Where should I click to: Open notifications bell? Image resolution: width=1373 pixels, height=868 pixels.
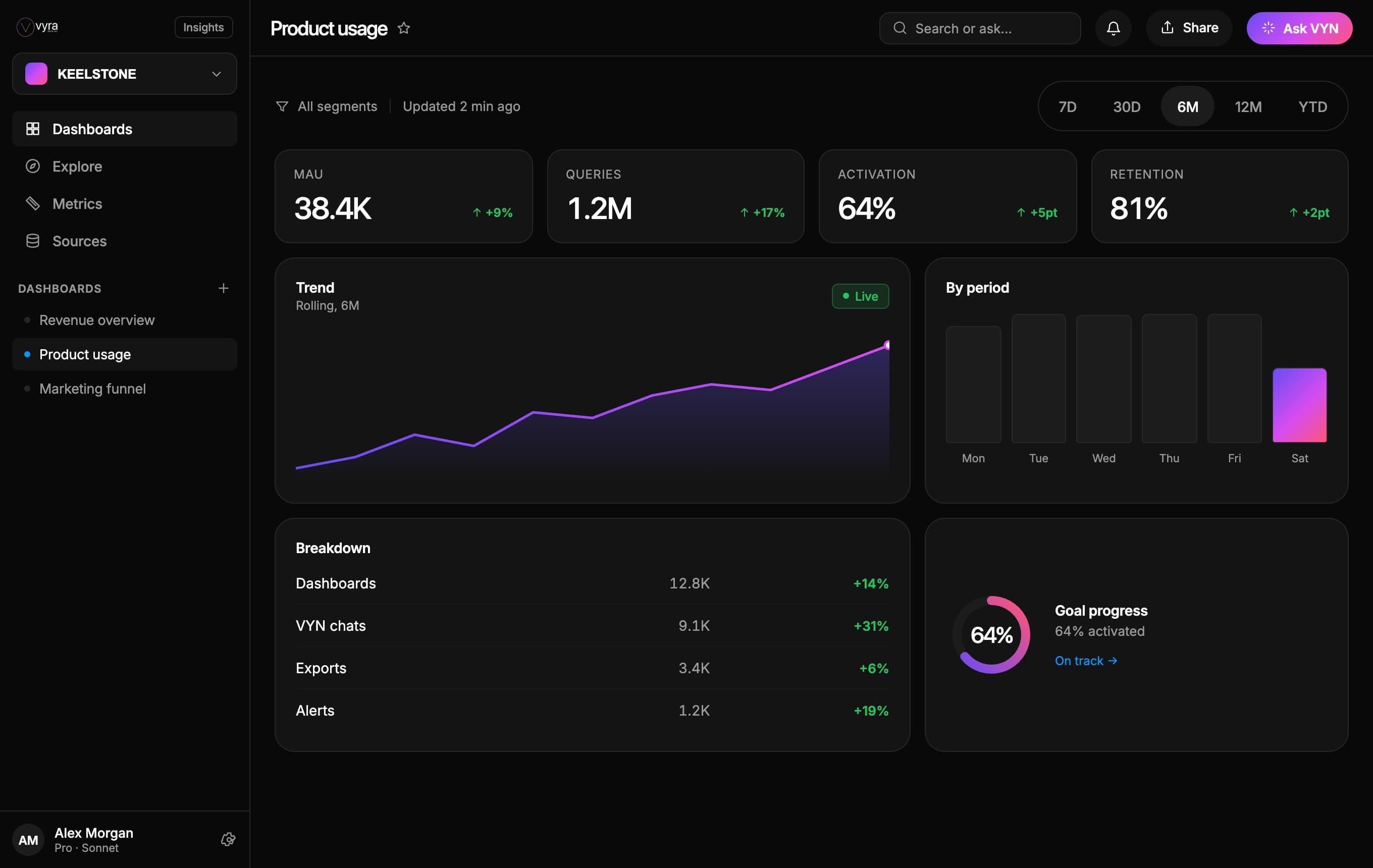(1113, 28)
